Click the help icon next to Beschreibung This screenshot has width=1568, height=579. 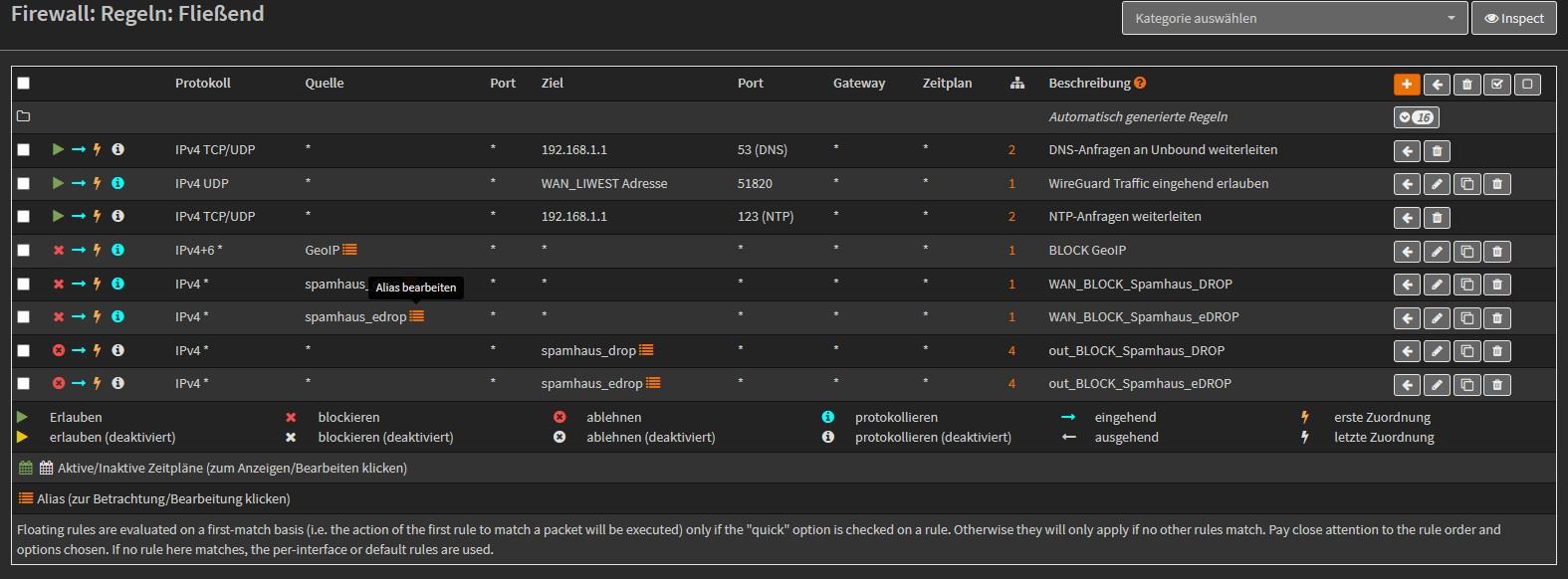point(1140,83)
